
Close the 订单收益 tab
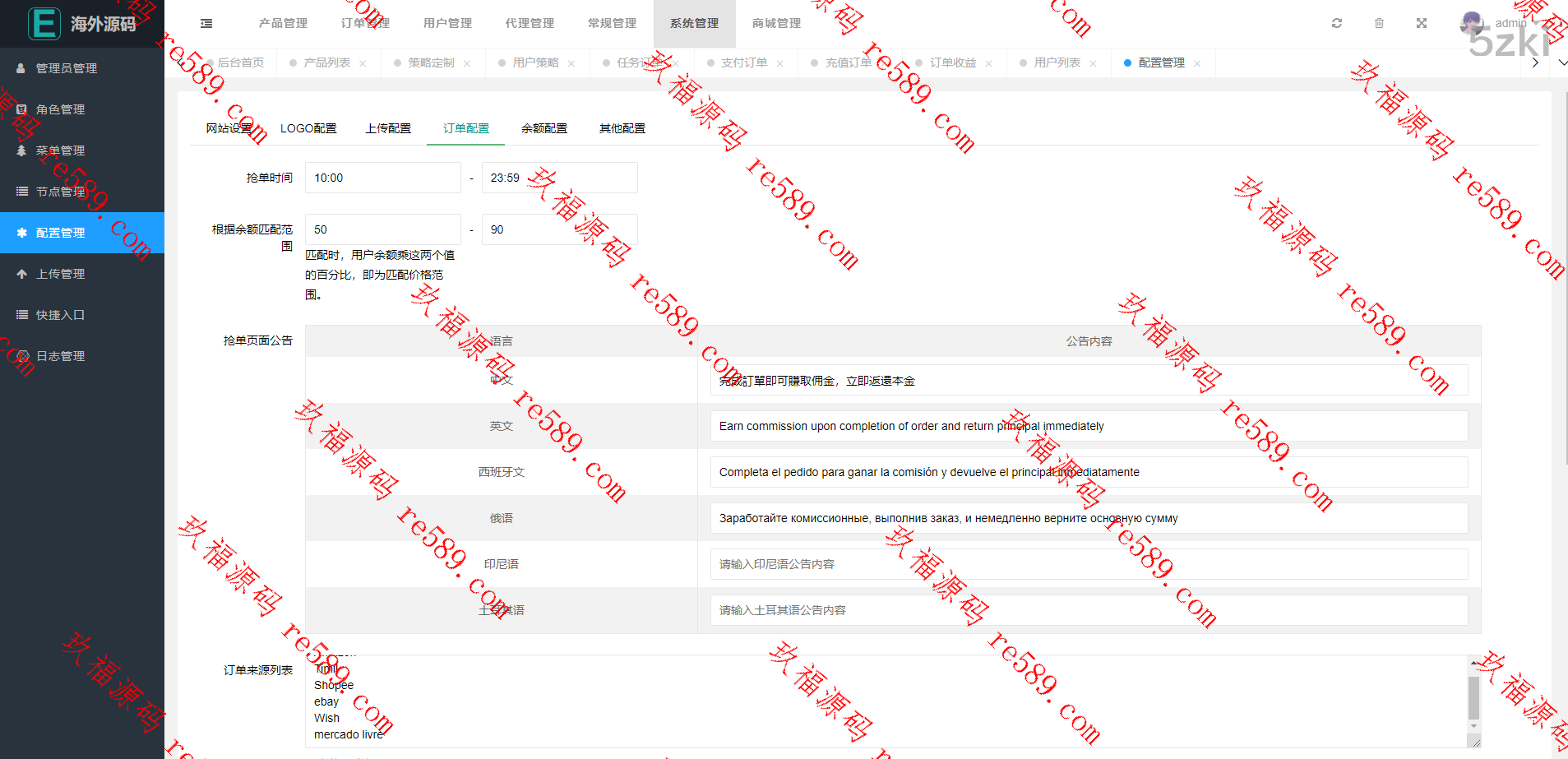[988, 63]
